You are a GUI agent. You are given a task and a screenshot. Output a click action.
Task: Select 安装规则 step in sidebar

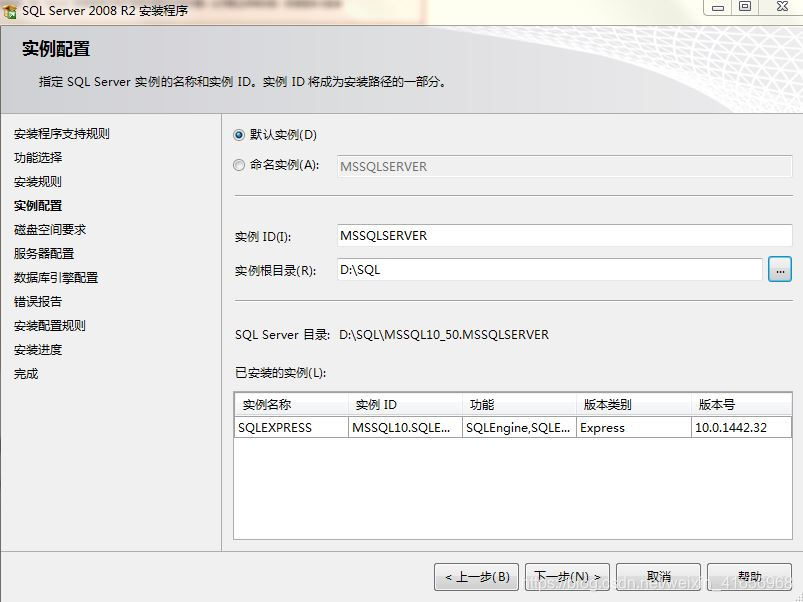tap(38, 182)
